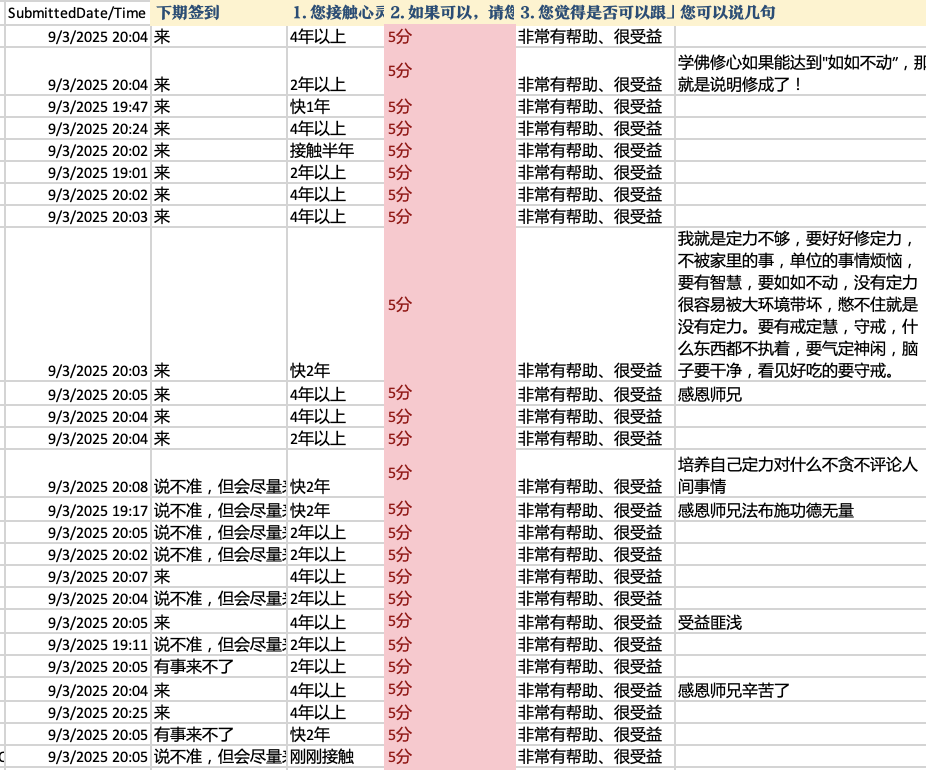Click the 5分 cell in the 感恩师兄 row

(450, 394)
